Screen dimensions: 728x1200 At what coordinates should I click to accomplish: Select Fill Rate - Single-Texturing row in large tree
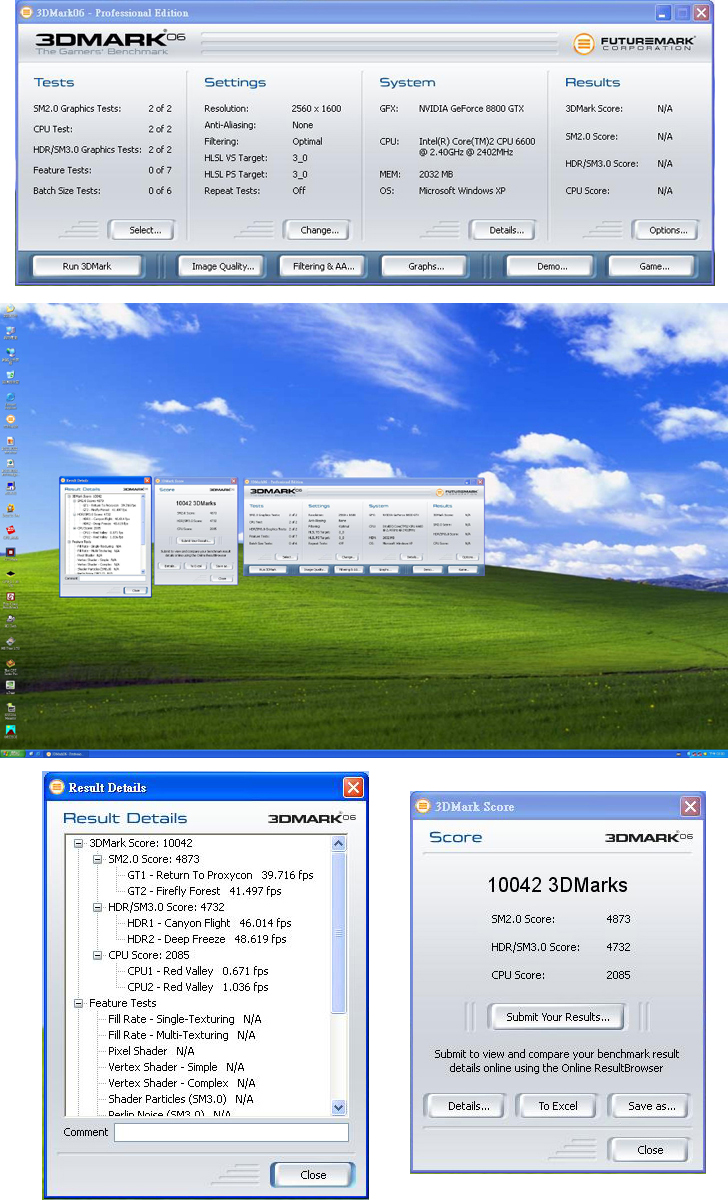click(184, 1019)
